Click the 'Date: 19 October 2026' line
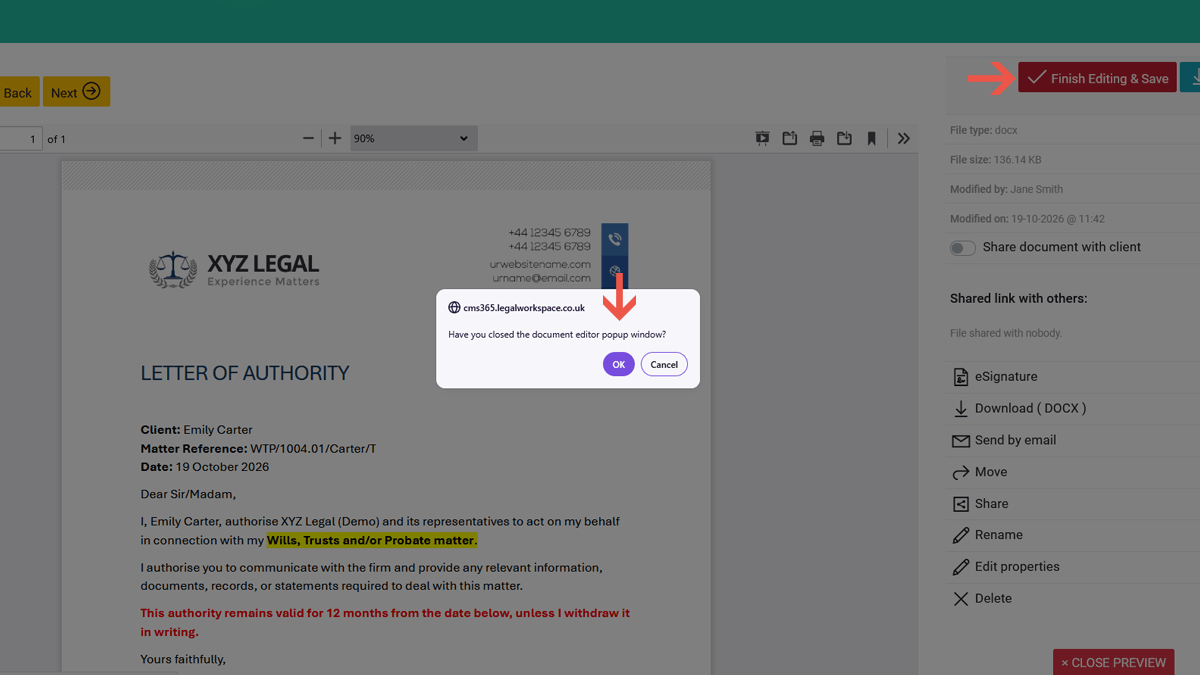The image size is (1200, 675). [204, 467]
